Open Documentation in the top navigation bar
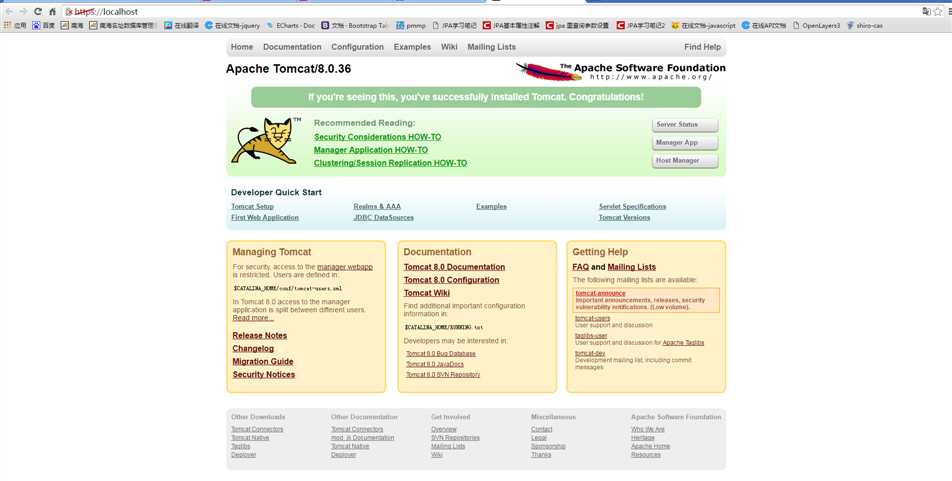 click(x=292, y=47)
